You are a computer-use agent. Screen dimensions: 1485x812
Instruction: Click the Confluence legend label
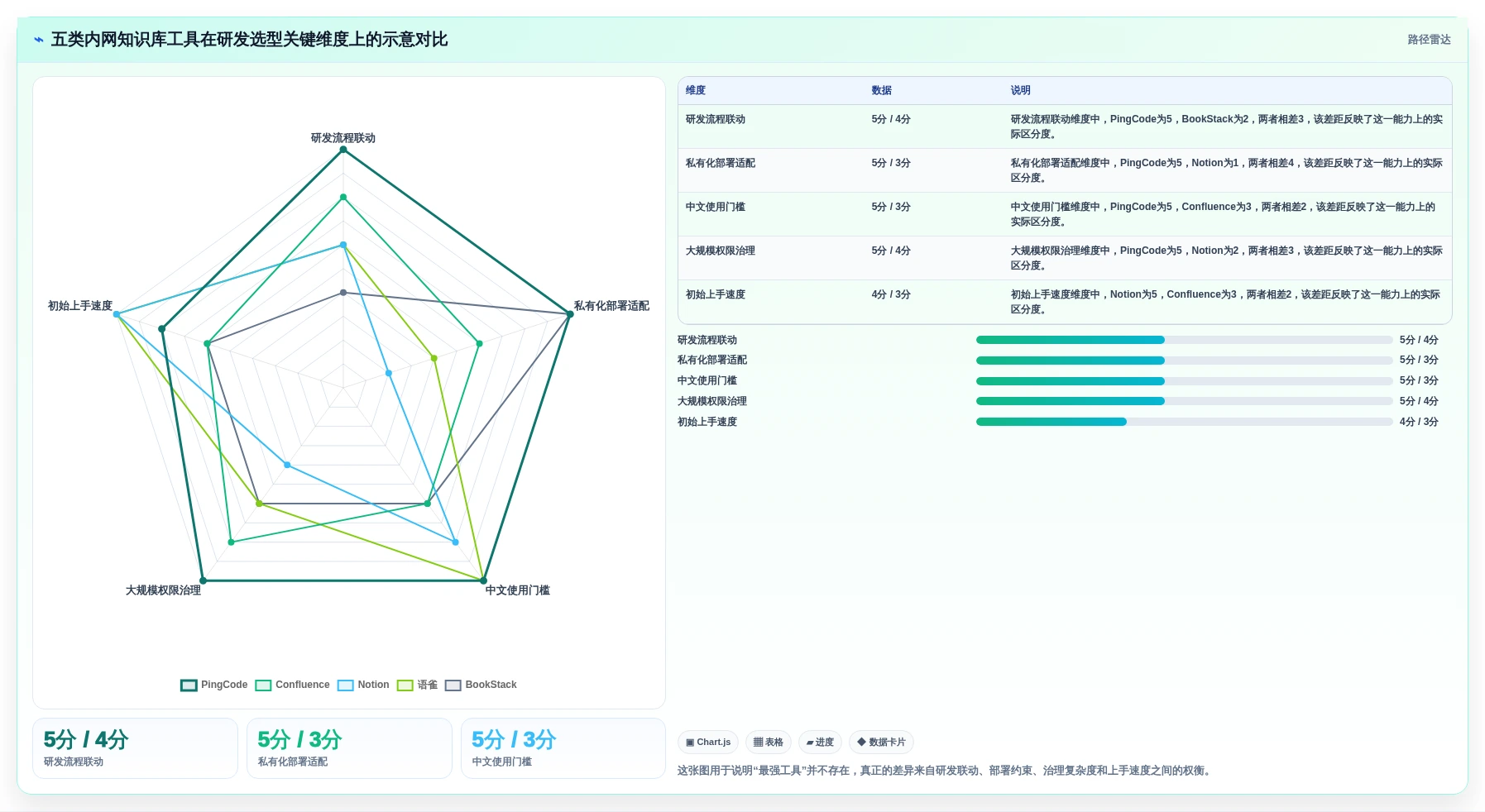click(302, 685)
